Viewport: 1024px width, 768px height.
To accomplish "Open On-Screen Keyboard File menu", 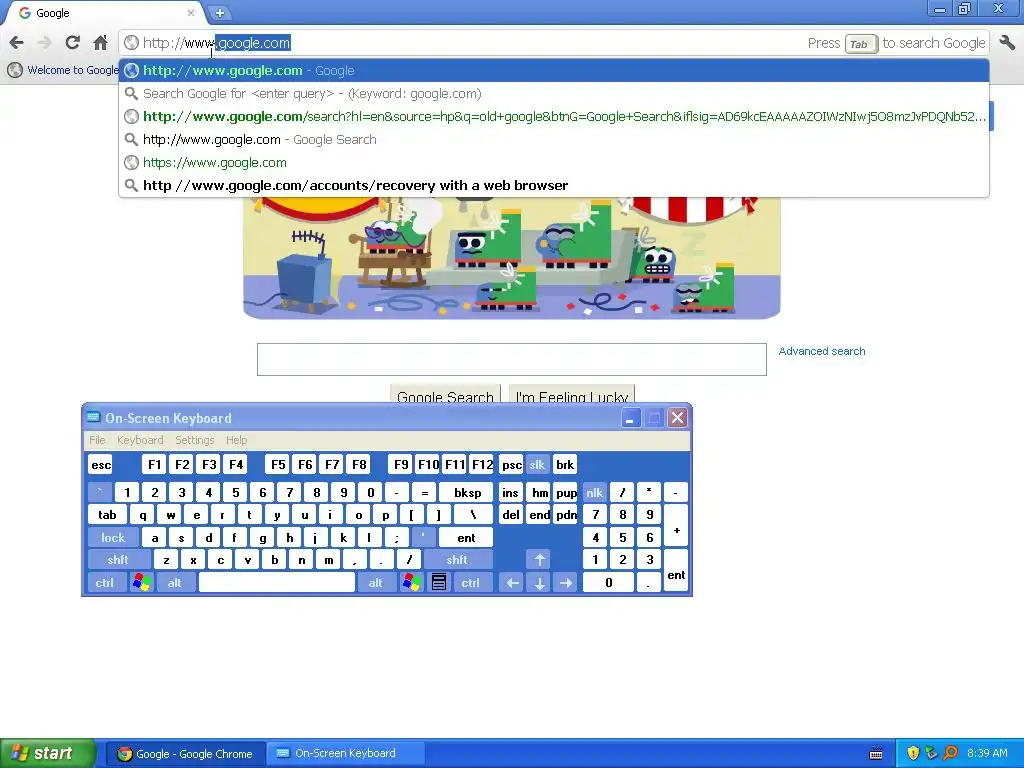I will click(x=97, y=440).
